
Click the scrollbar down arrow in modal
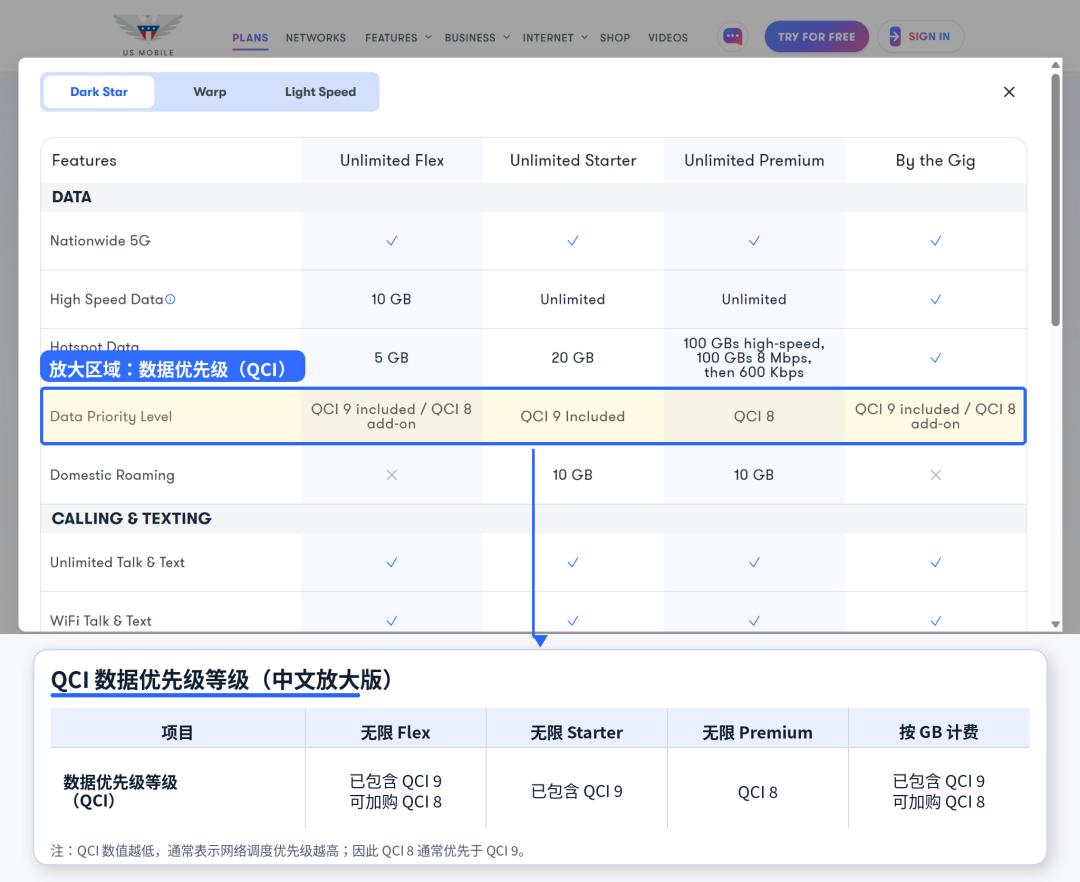click(1055, 624)
